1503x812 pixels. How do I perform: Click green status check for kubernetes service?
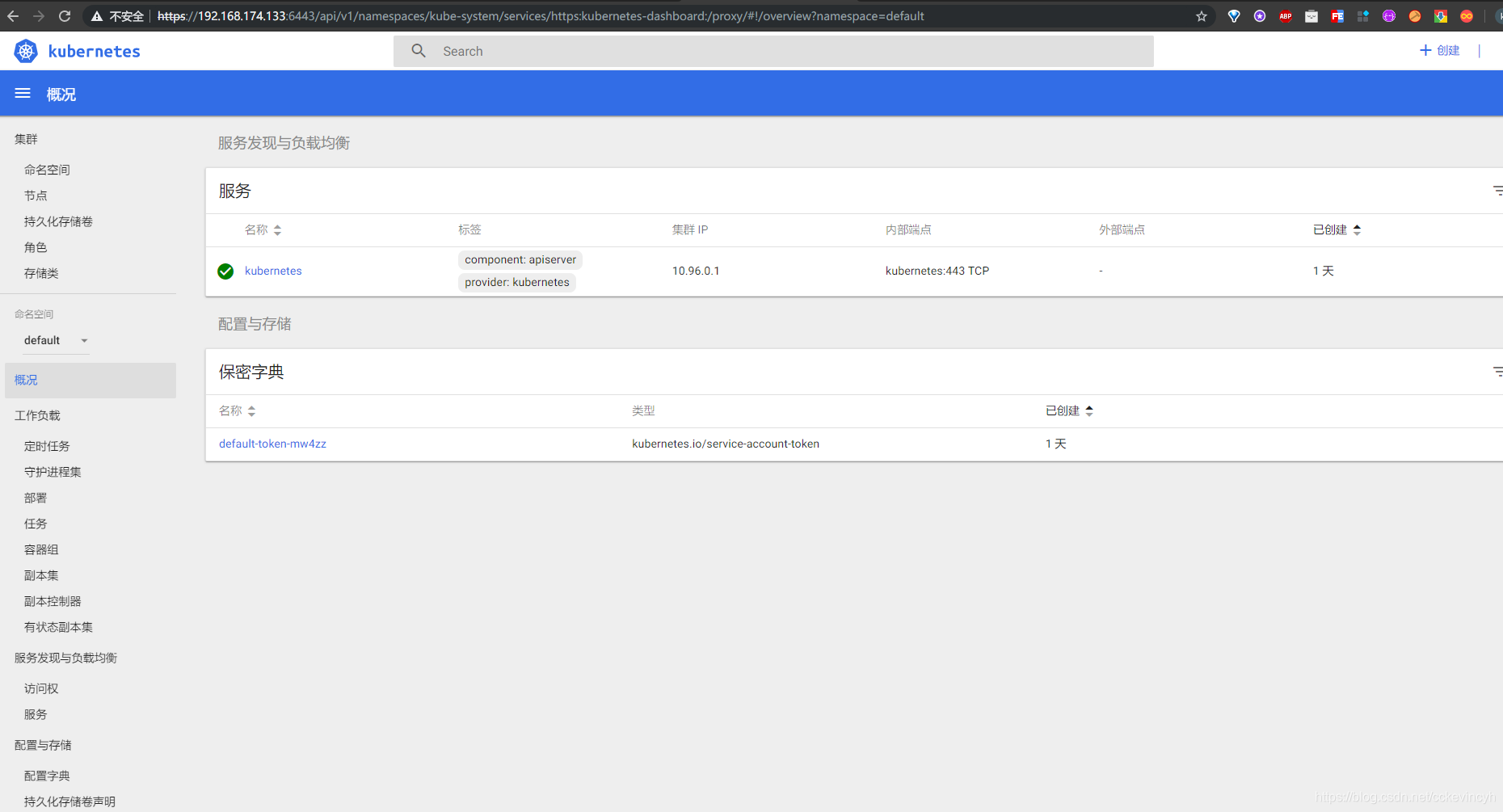225,271
